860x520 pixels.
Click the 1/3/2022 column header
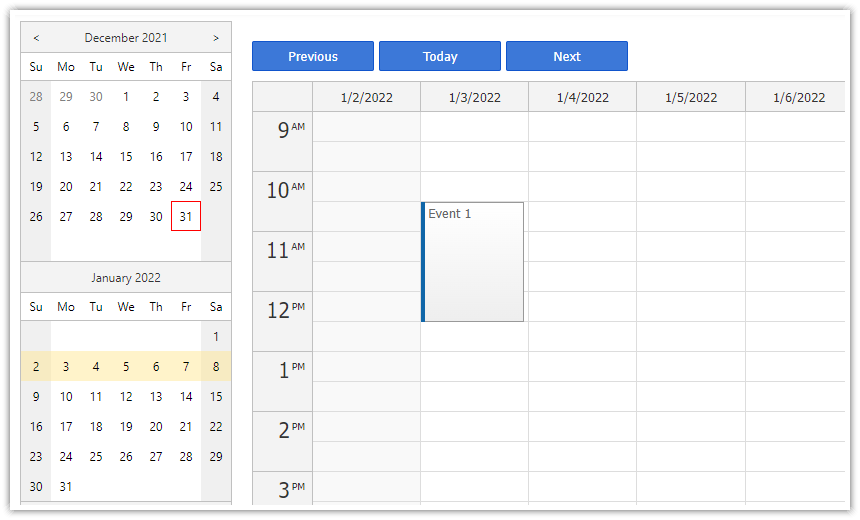pyautogui.click(x=474, y=97)
